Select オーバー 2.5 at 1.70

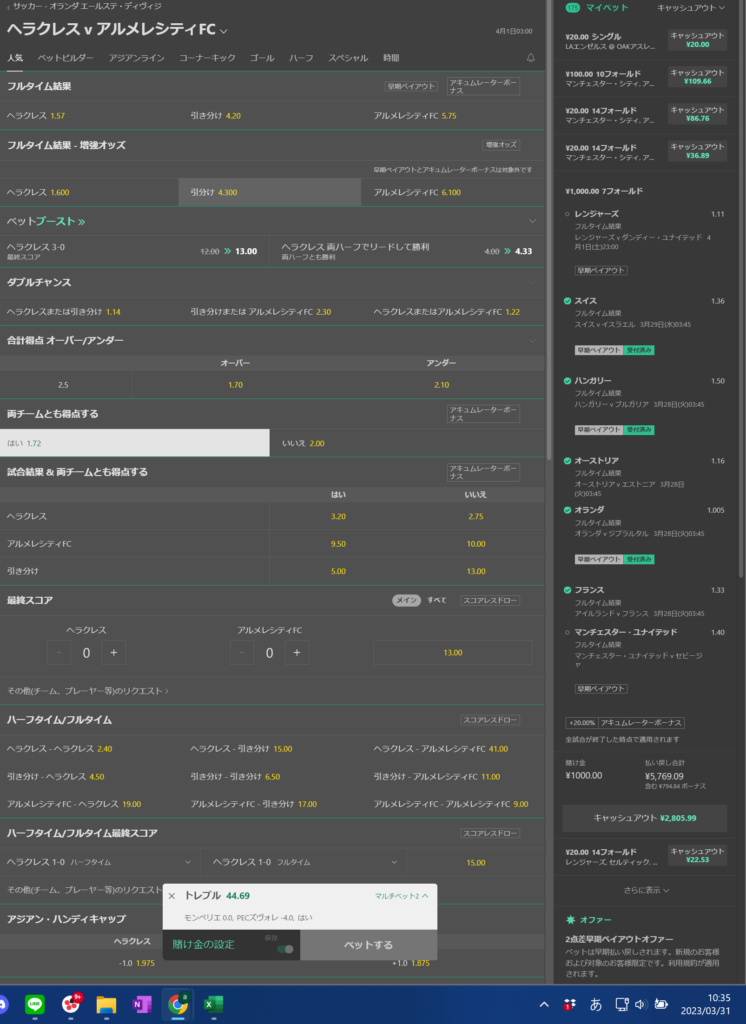pyautogui.click(x=235, y=385)
